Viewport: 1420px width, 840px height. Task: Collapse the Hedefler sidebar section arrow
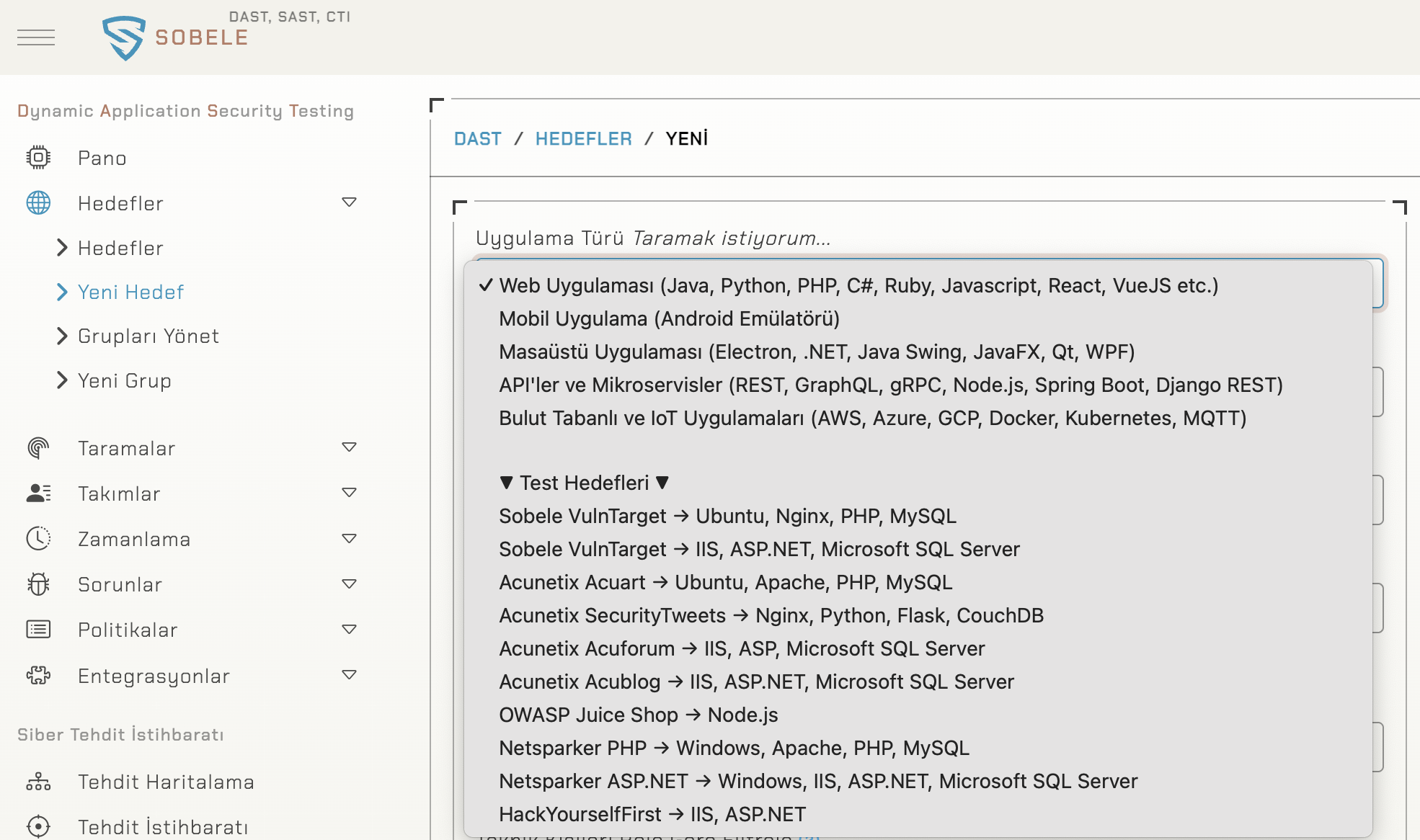(349, 202)
